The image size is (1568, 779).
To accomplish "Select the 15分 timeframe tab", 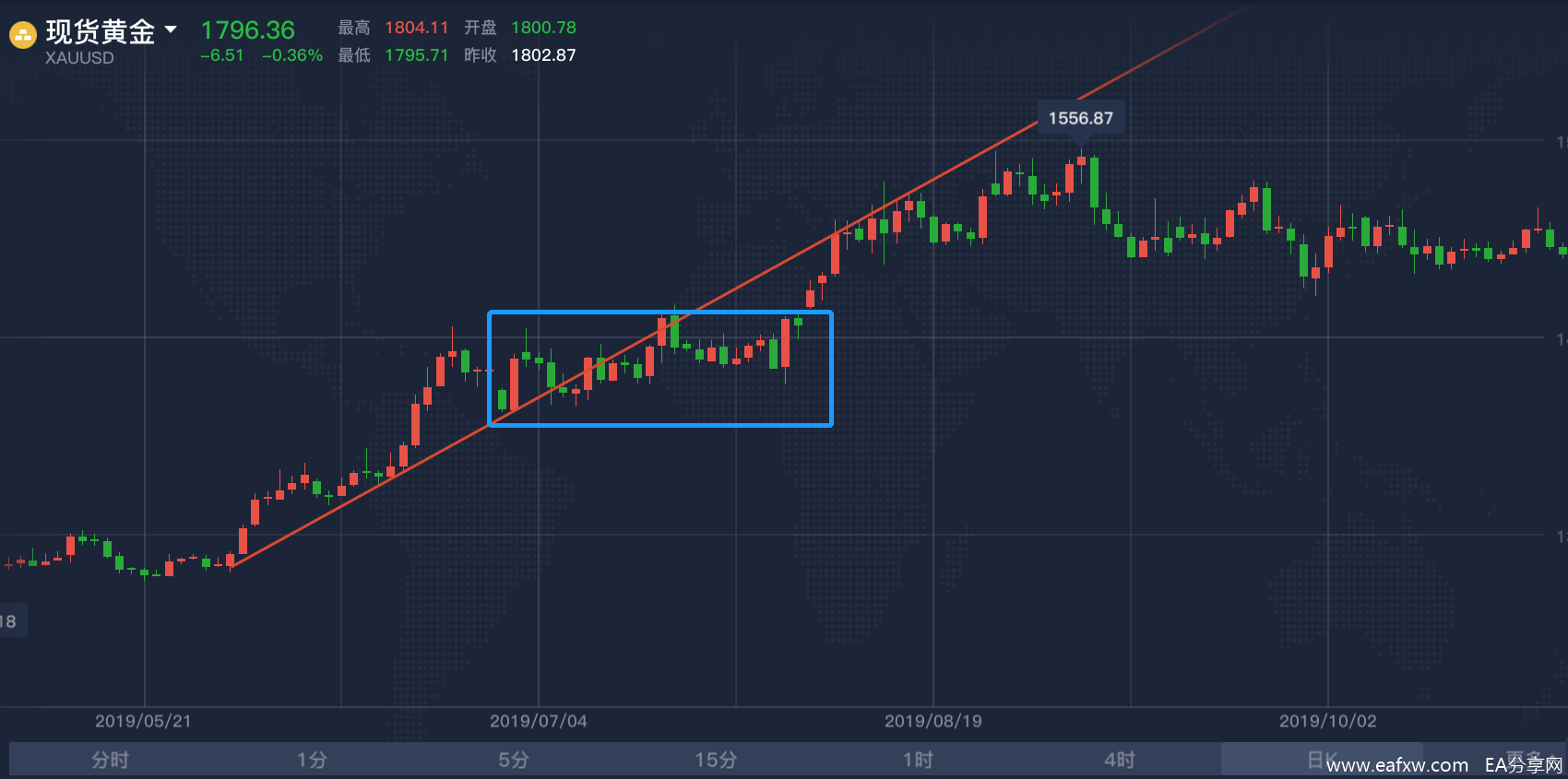I will tap(716, 760).
